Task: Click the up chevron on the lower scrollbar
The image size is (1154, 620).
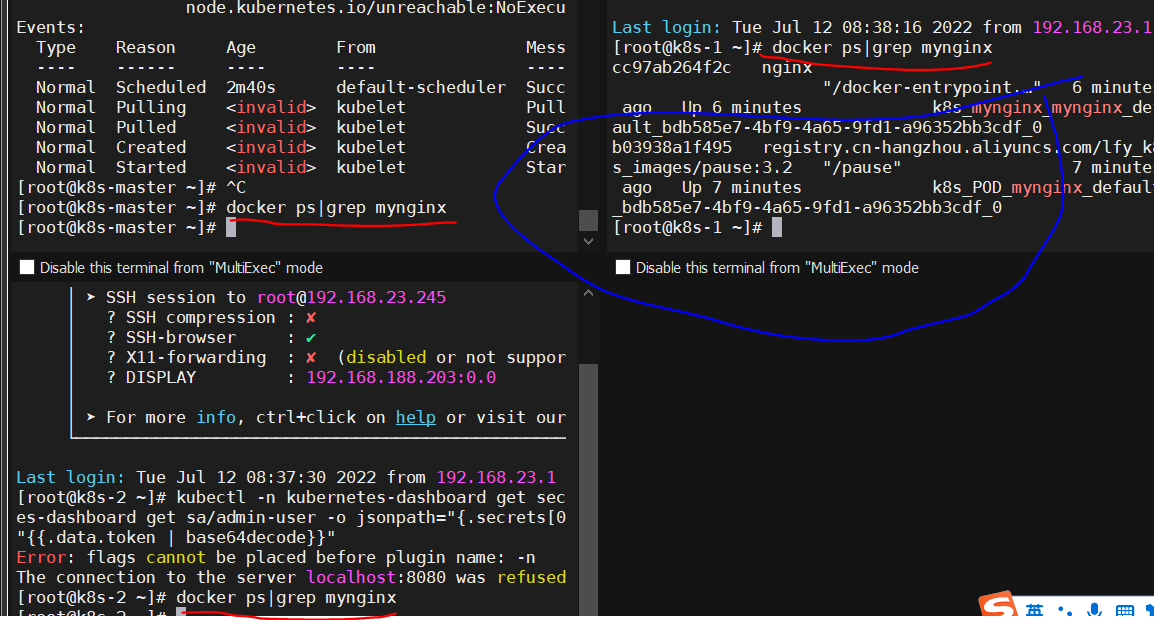Action: coord(588,291)
